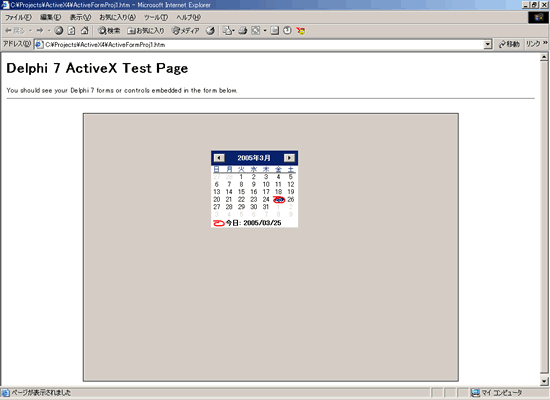Expand the Links (リンク) toolbar chevron

click(x=545, y=43)
